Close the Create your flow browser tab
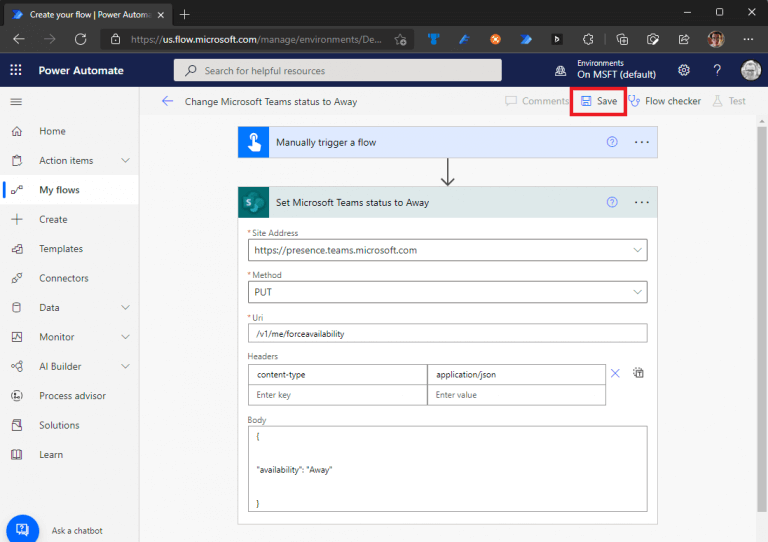This screenshot has height=542, width=768. tap(161, 15)
